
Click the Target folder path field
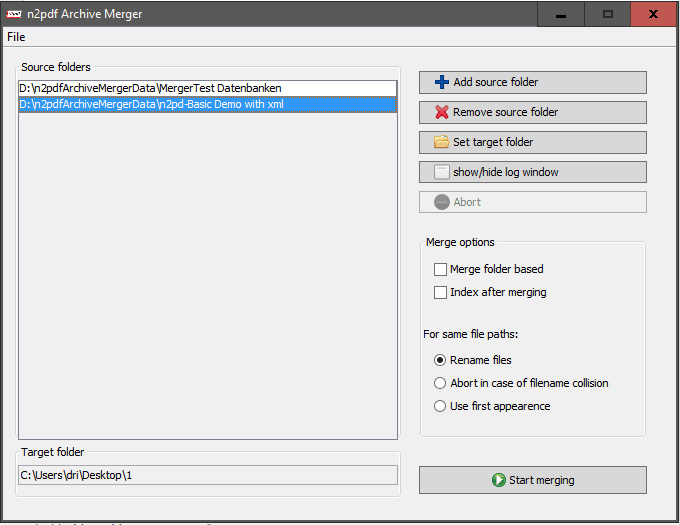(x=208, y=475)
